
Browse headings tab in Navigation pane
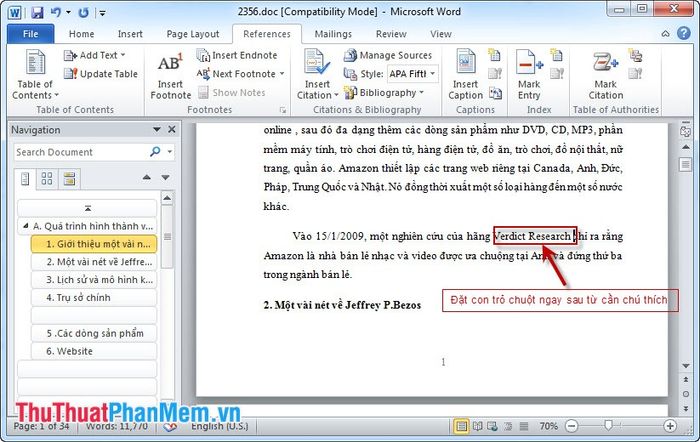coord(25,179)
